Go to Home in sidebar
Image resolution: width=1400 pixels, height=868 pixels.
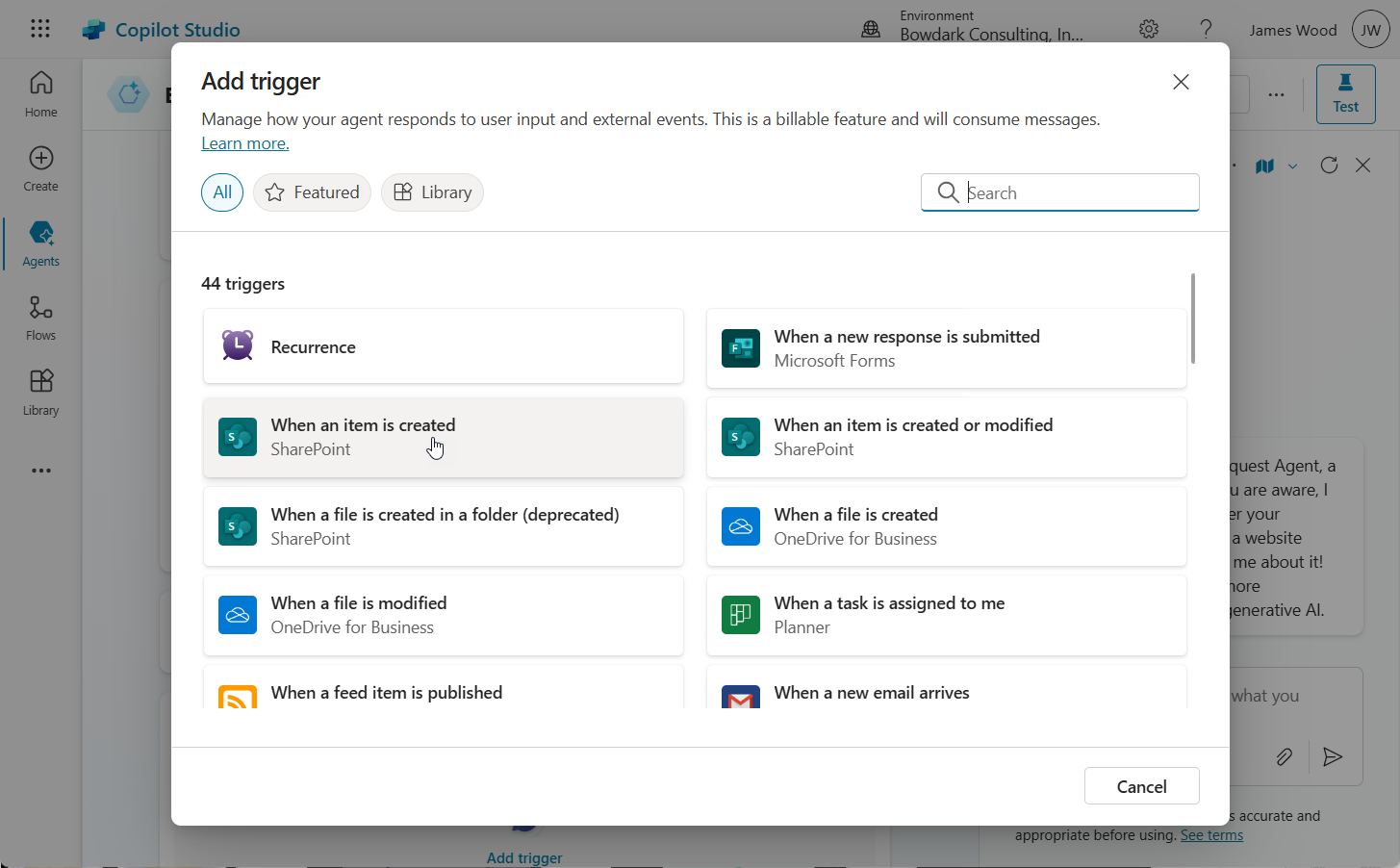[40, 94]
